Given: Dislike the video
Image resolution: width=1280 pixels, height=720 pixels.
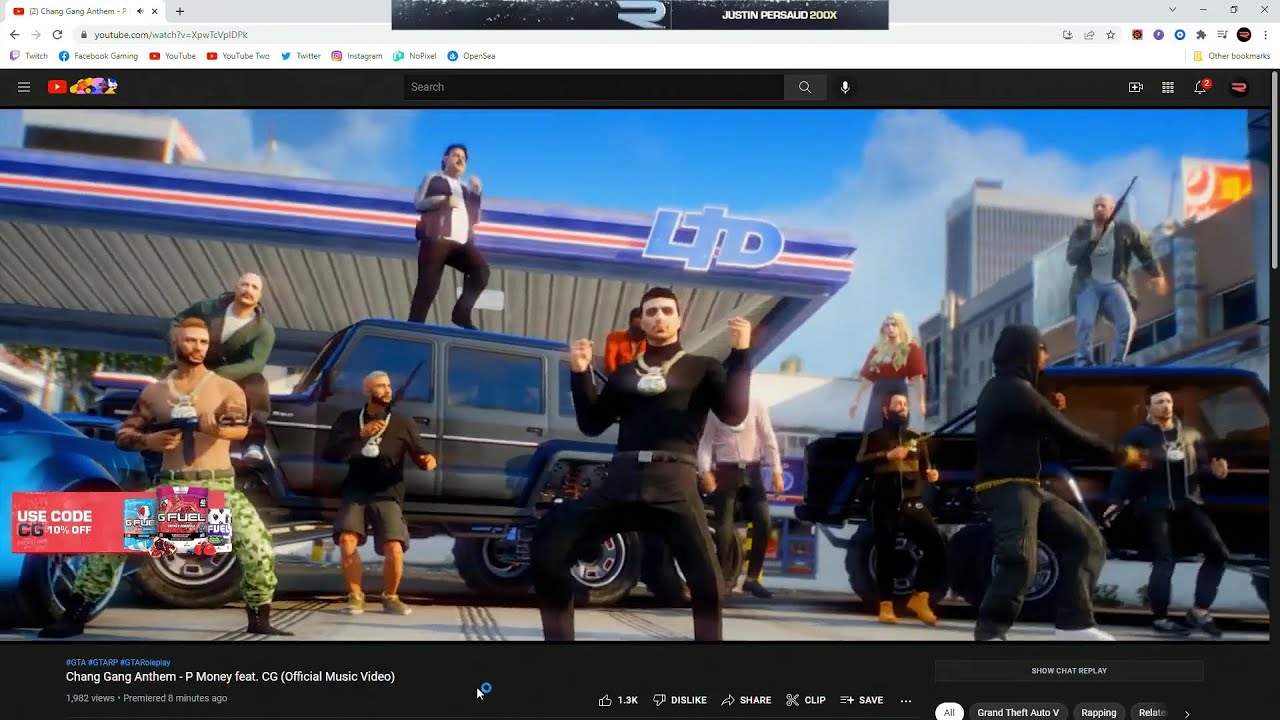Looking at the screenshot, I should pyautogui.click(x=680, y=700).
